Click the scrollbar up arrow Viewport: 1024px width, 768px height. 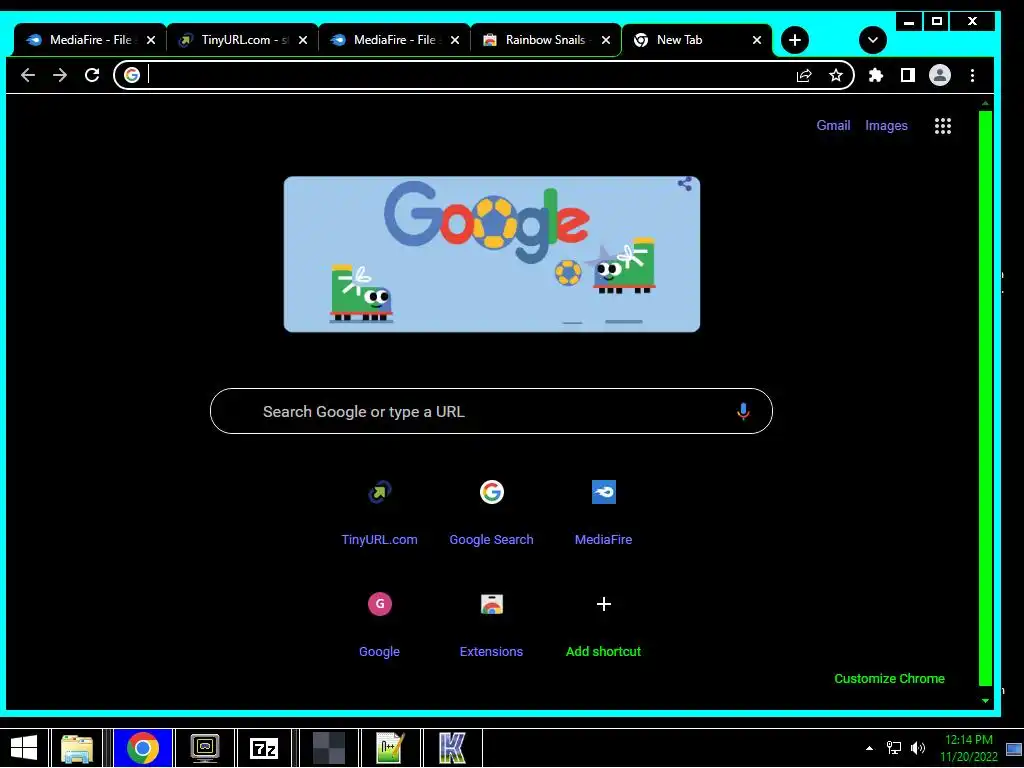985,103
